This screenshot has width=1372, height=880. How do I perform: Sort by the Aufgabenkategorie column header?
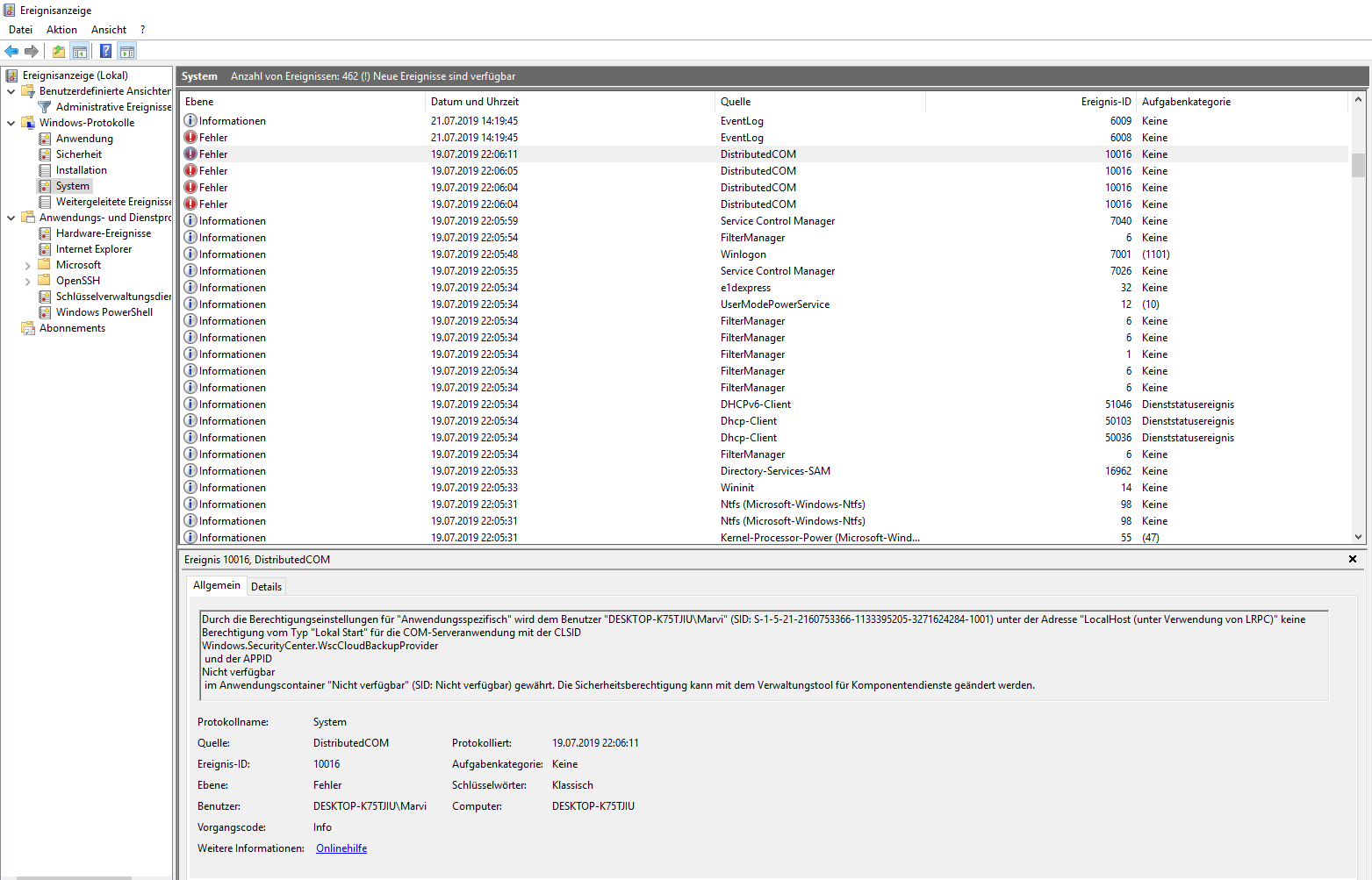(1241, 102)
